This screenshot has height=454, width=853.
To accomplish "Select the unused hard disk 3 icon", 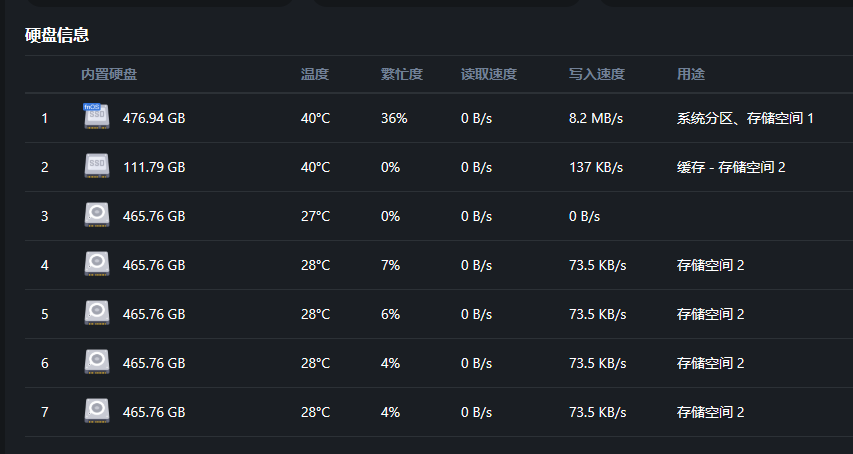I will coord(95,215).
